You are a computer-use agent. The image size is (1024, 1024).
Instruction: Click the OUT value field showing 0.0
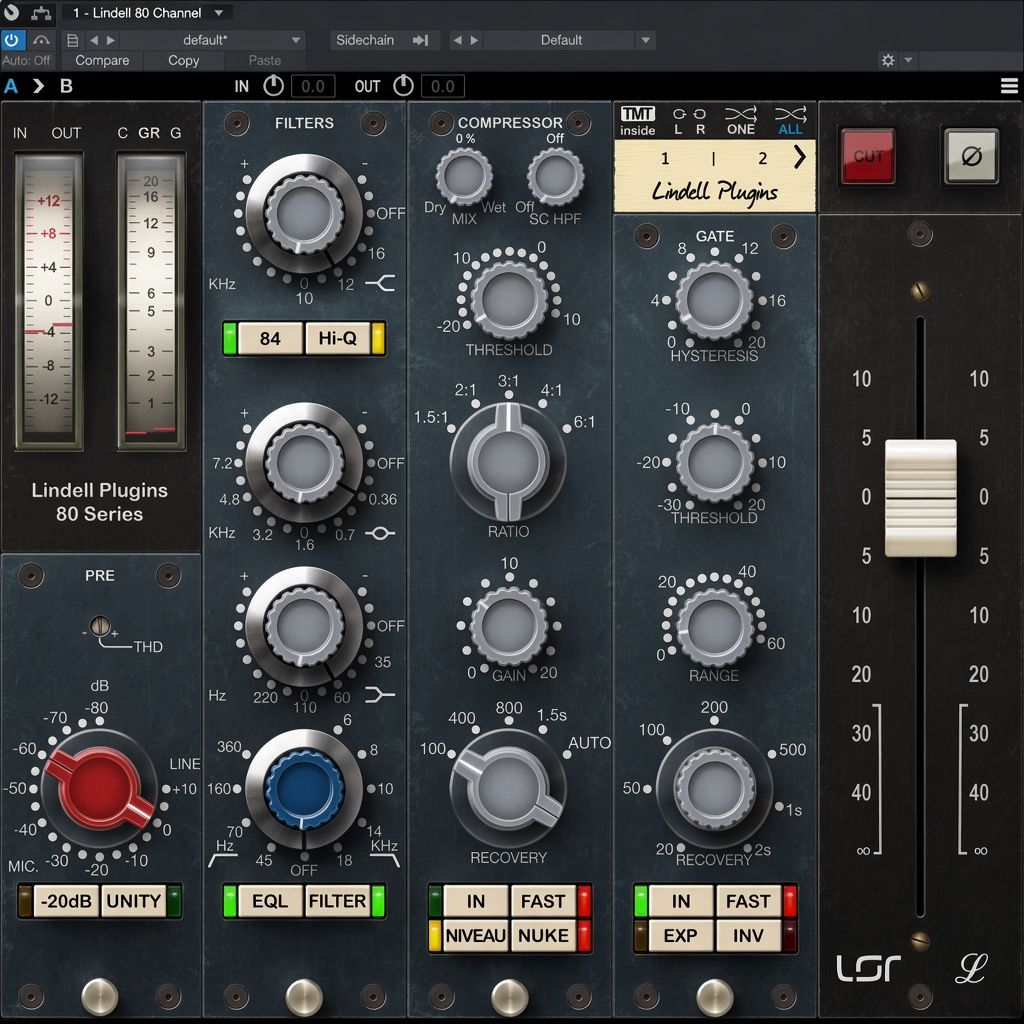click(442, 86)
